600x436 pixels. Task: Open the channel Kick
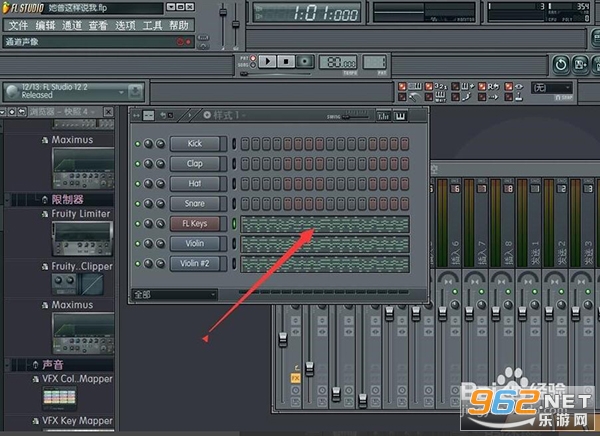tap(195, 144)
